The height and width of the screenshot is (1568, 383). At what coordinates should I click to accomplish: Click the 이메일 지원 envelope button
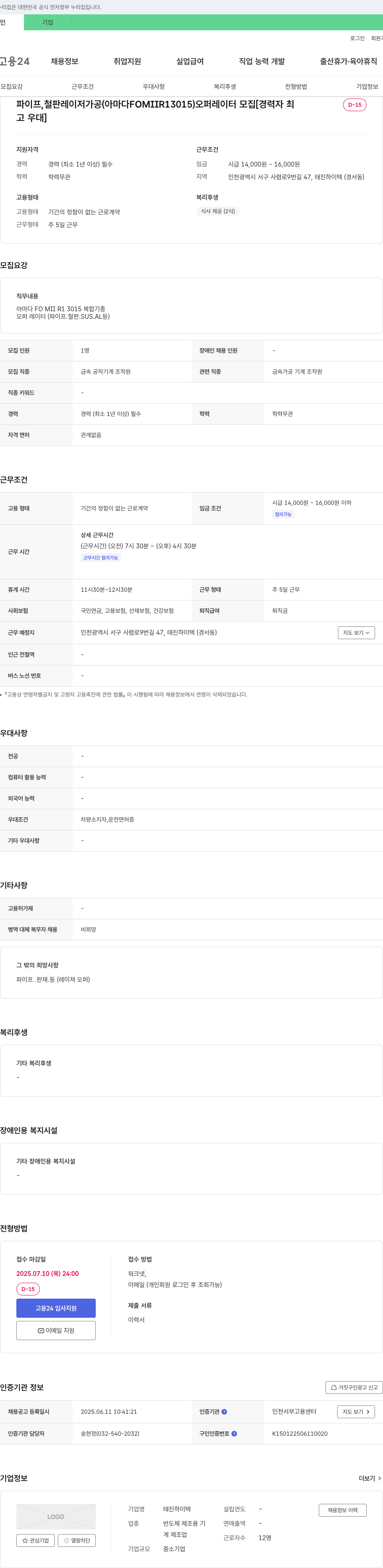[56, 1330]
